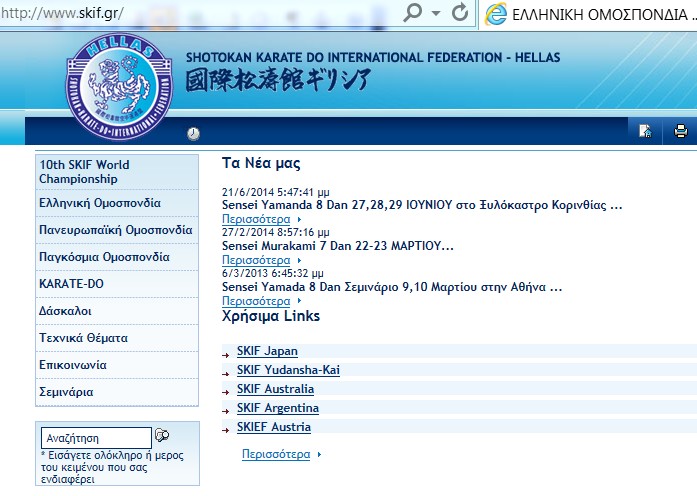Click the browser address bar search icon

pyautogui.click(x=414, y=15)
